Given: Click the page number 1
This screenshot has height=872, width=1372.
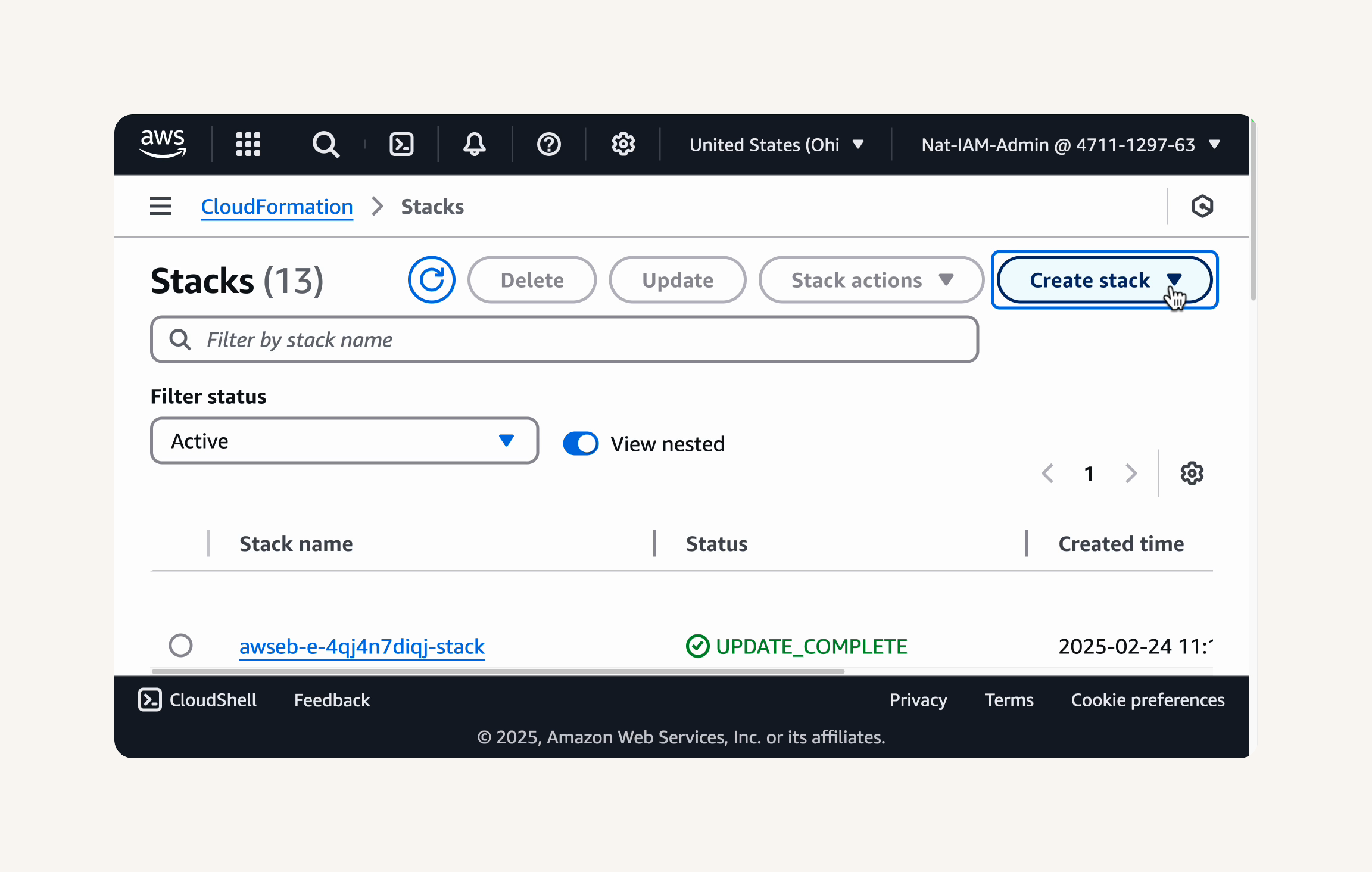Looking at the screenshot, I should 1089,474.
